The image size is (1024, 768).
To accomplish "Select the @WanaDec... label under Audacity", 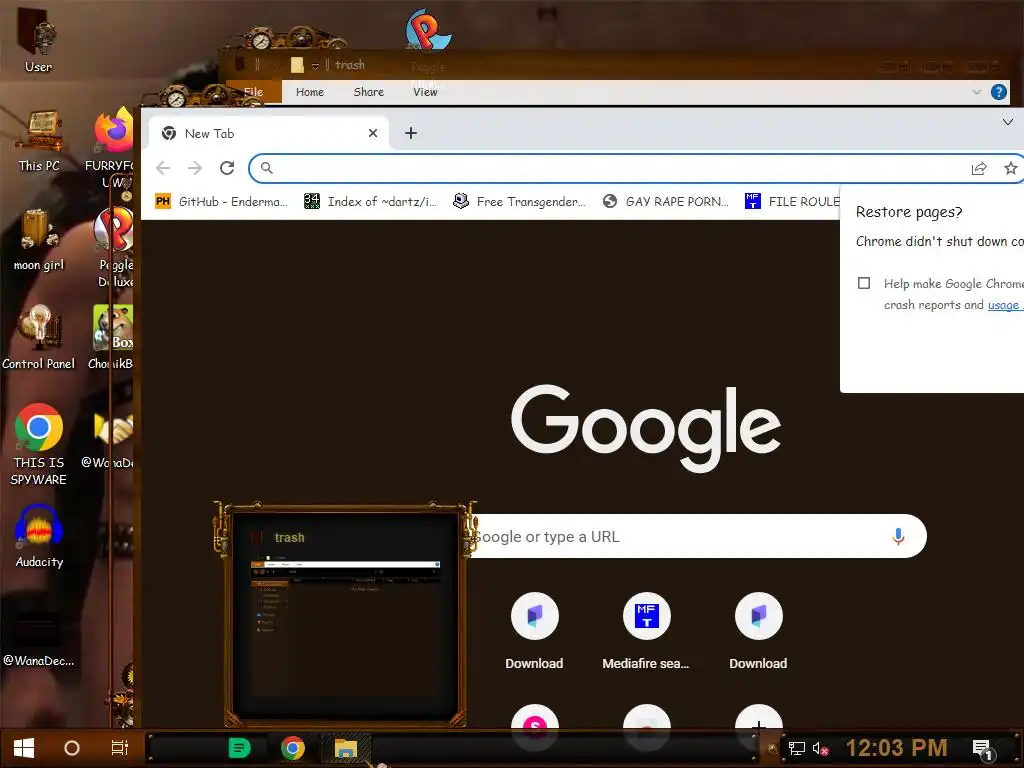I will tap(39, 660).
